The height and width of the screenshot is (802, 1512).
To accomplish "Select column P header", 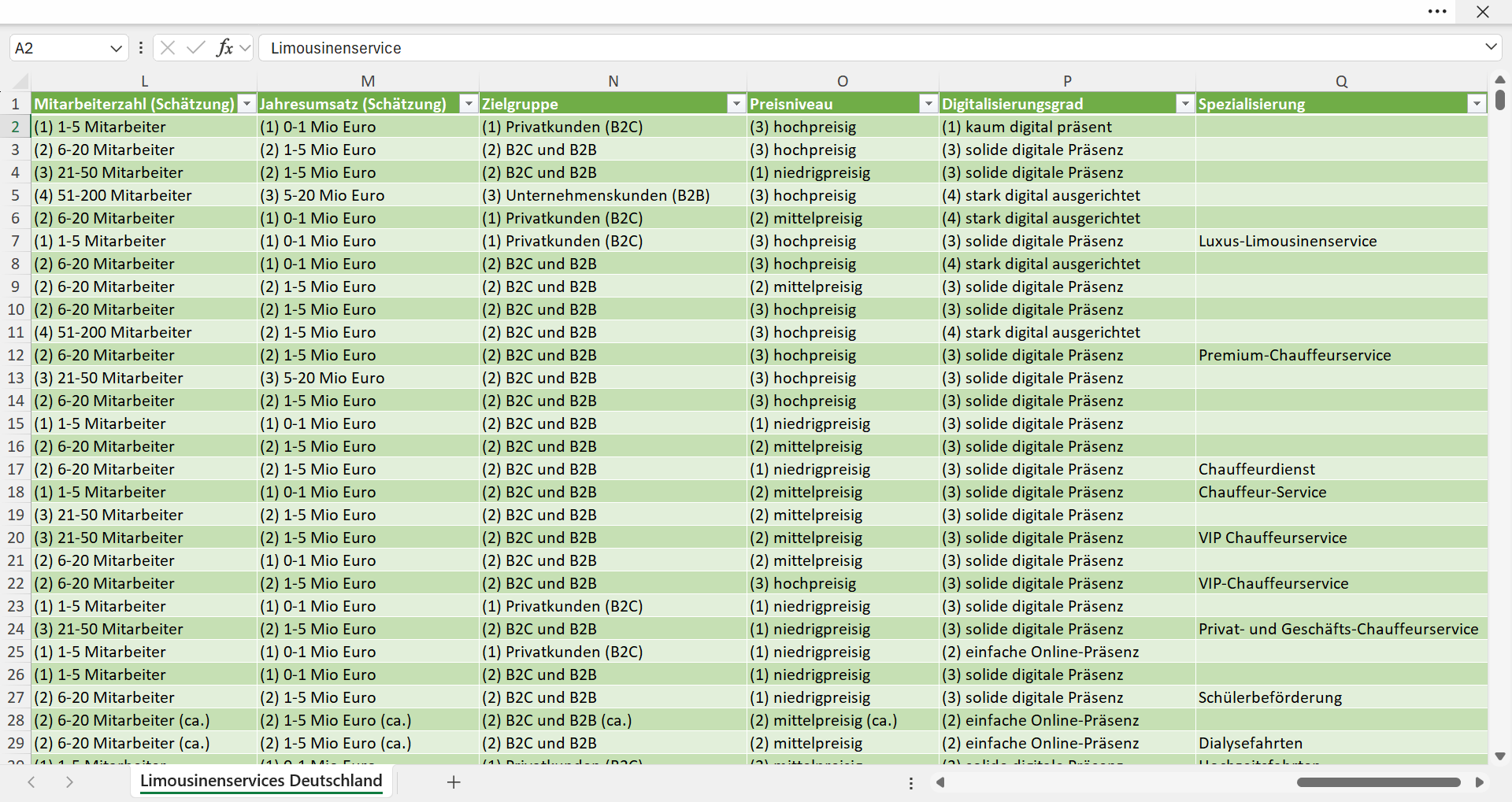I will click(1067, 81).
